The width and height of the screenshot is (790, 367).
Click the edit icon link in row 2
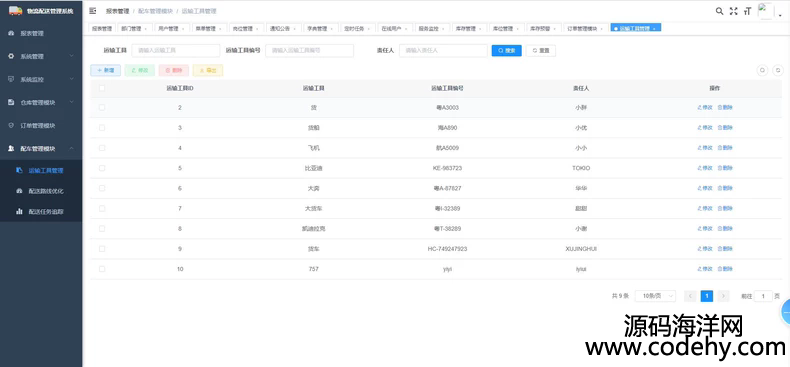705,107
